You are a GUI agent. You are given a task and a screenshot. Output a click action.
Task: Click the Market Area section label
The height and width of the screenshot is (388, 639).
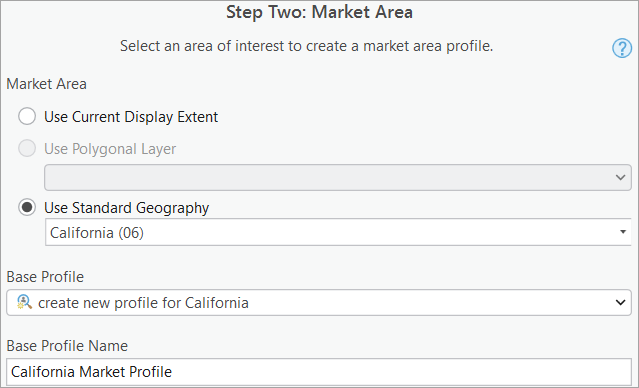tap(46, 84)
